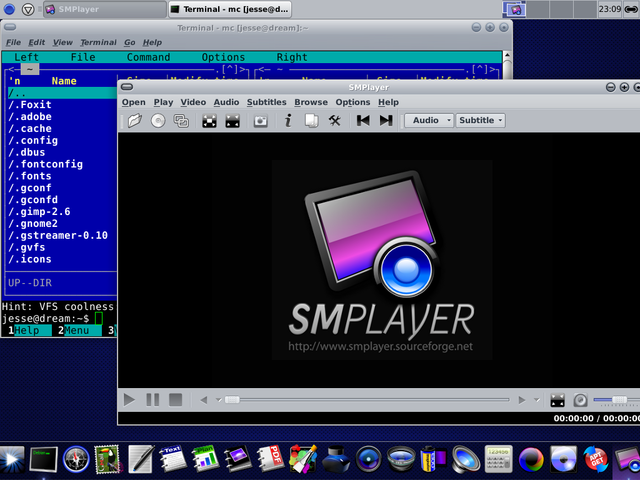
Task: Select the /.Foxit directory row
Action: point(62,104)
